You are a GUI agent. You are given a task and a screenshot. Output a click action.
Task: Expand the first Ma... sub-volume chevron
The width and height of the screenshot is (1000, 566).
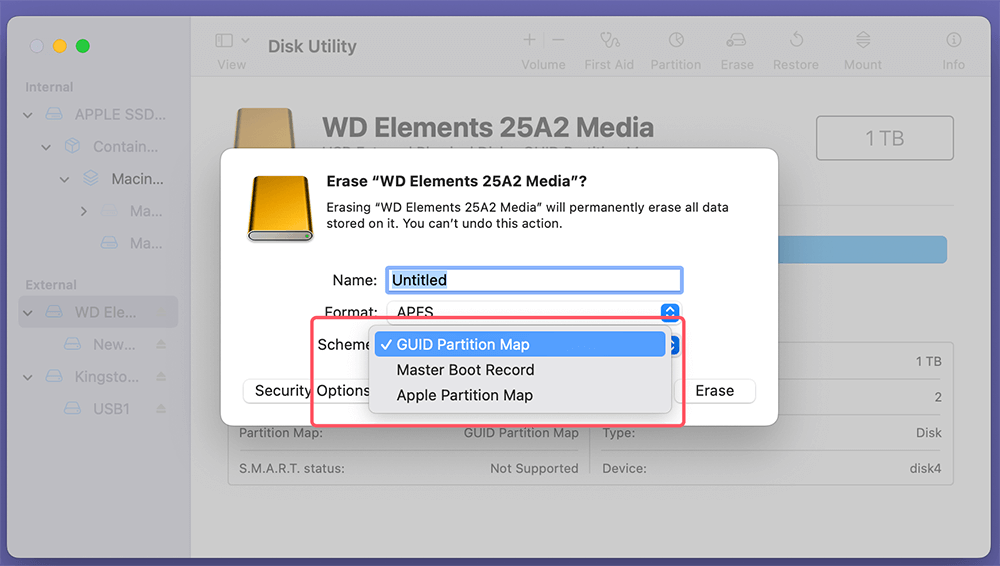pos(84,211)
